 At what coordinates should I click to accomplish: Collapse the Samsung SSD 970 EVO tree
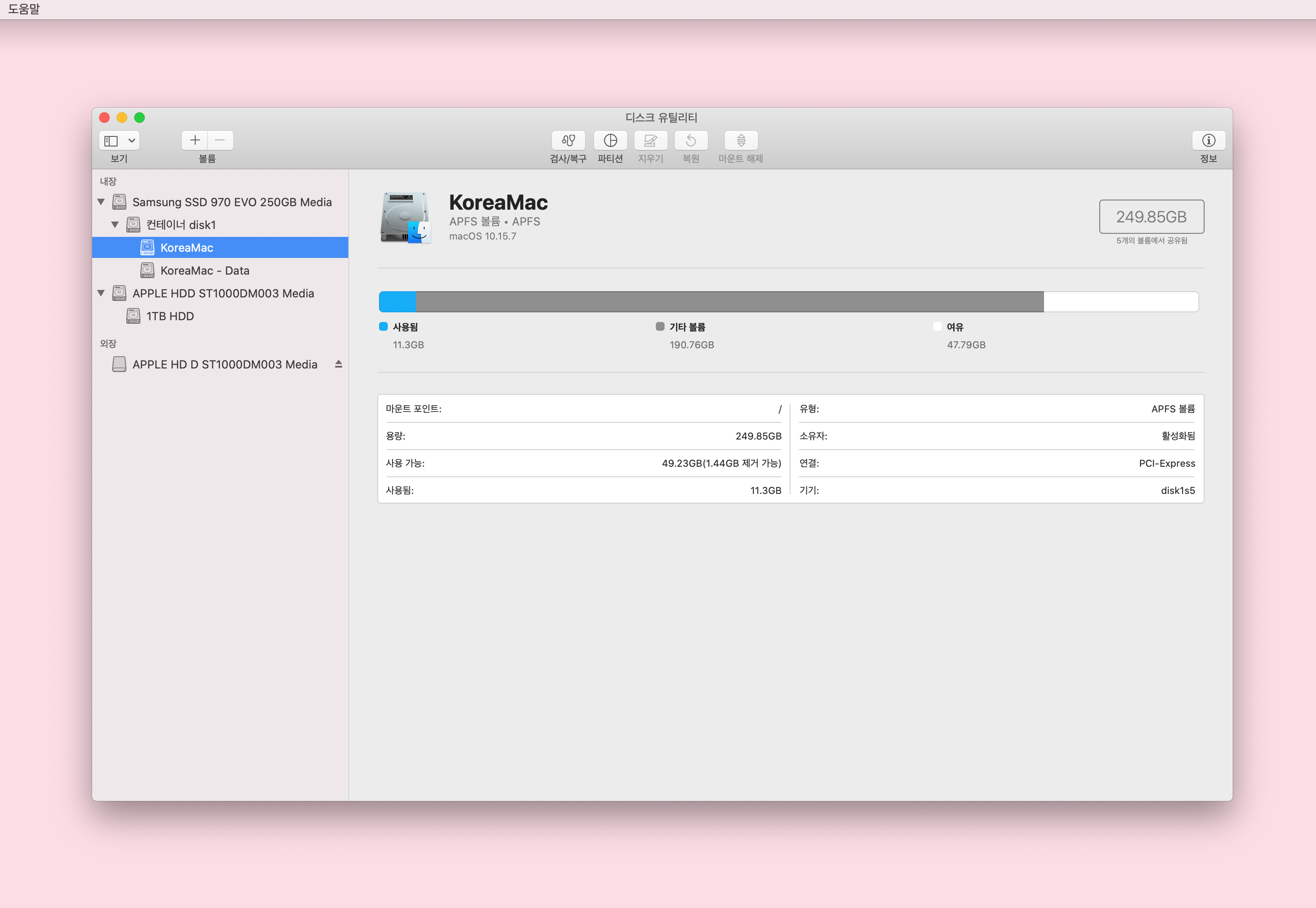[101, 202]
